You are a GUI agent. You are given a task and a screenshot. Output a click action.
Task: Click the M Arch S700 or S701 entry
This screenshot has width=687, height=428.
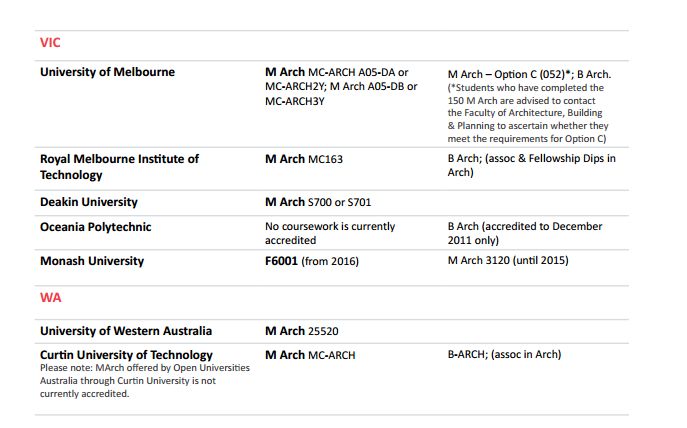tap(317, 202)
